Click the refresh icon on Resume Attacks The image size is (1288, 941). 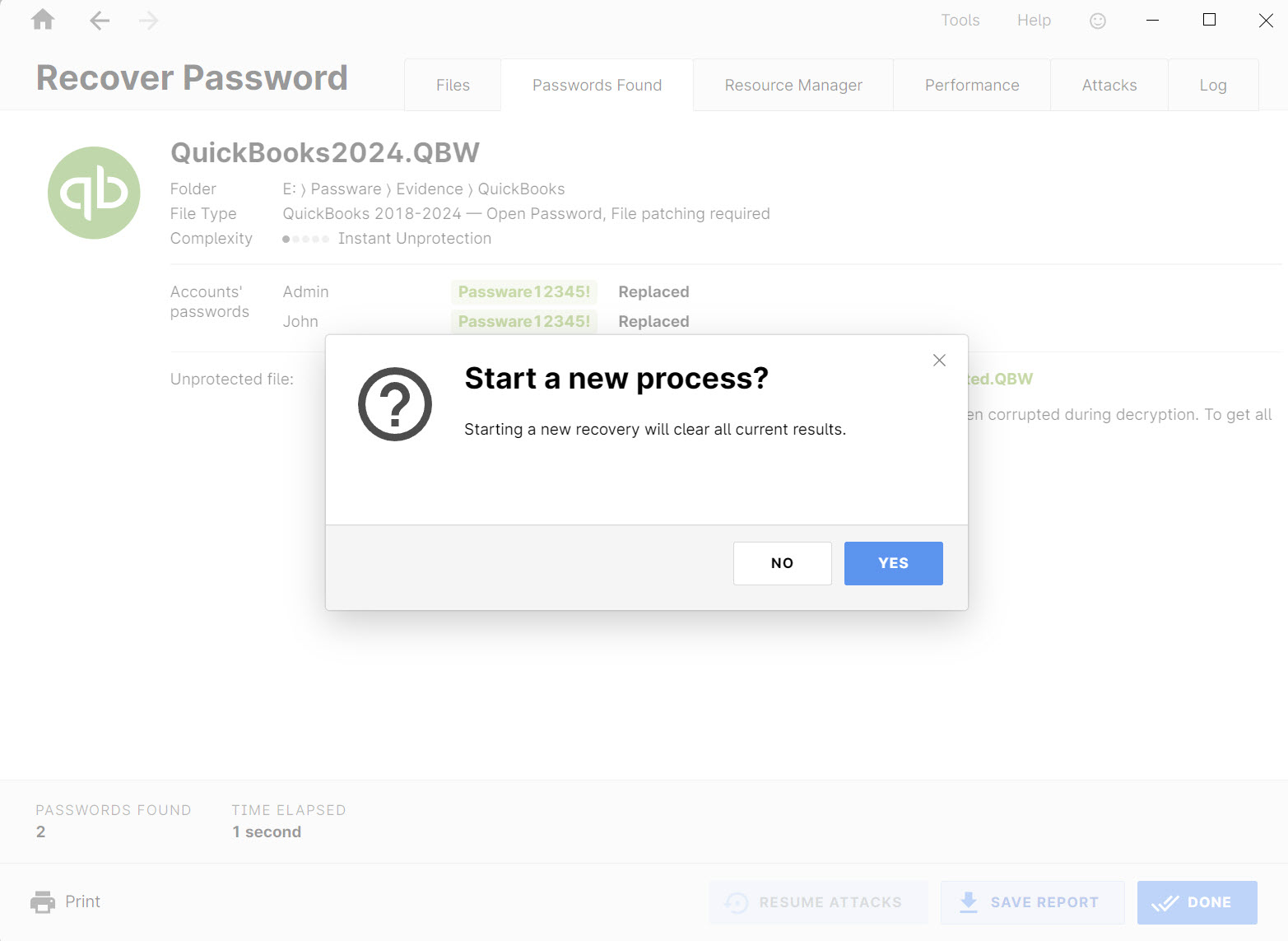(x=735, y=902)
